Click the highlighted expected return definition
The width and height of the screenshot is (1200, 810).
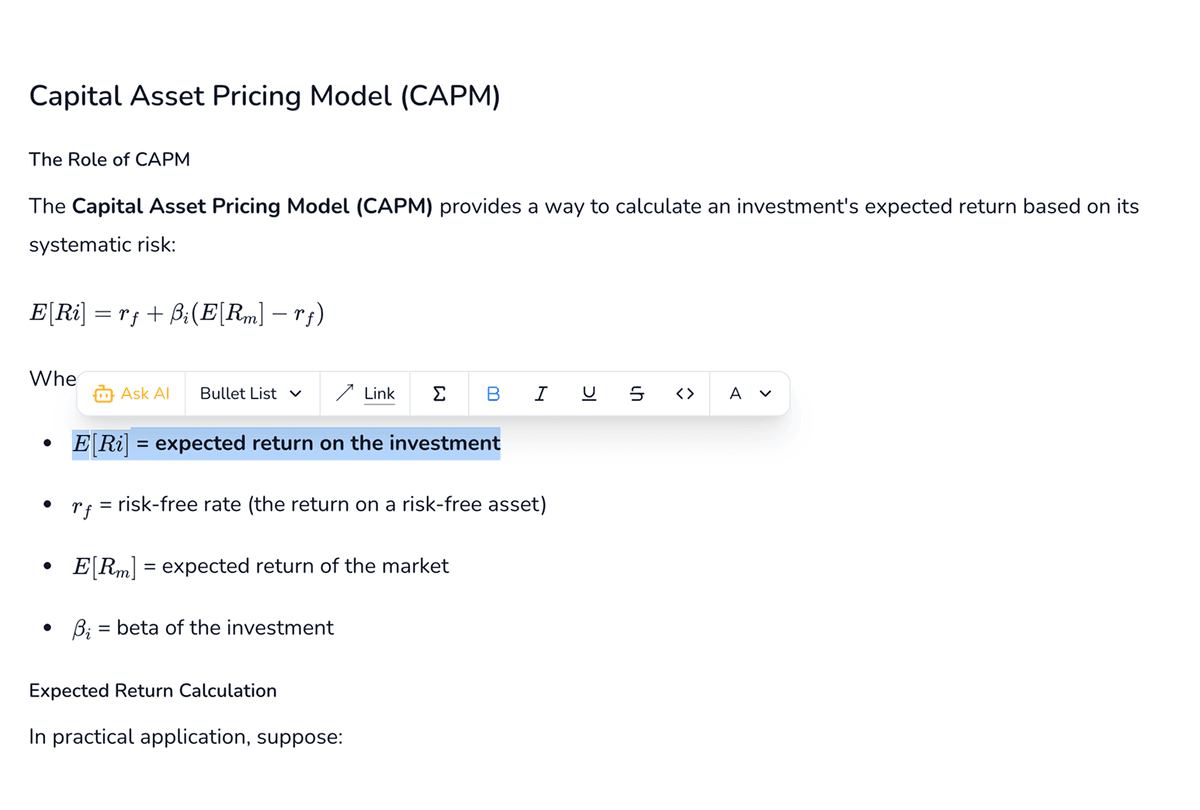pyautogui.click(x=285, y=443)
